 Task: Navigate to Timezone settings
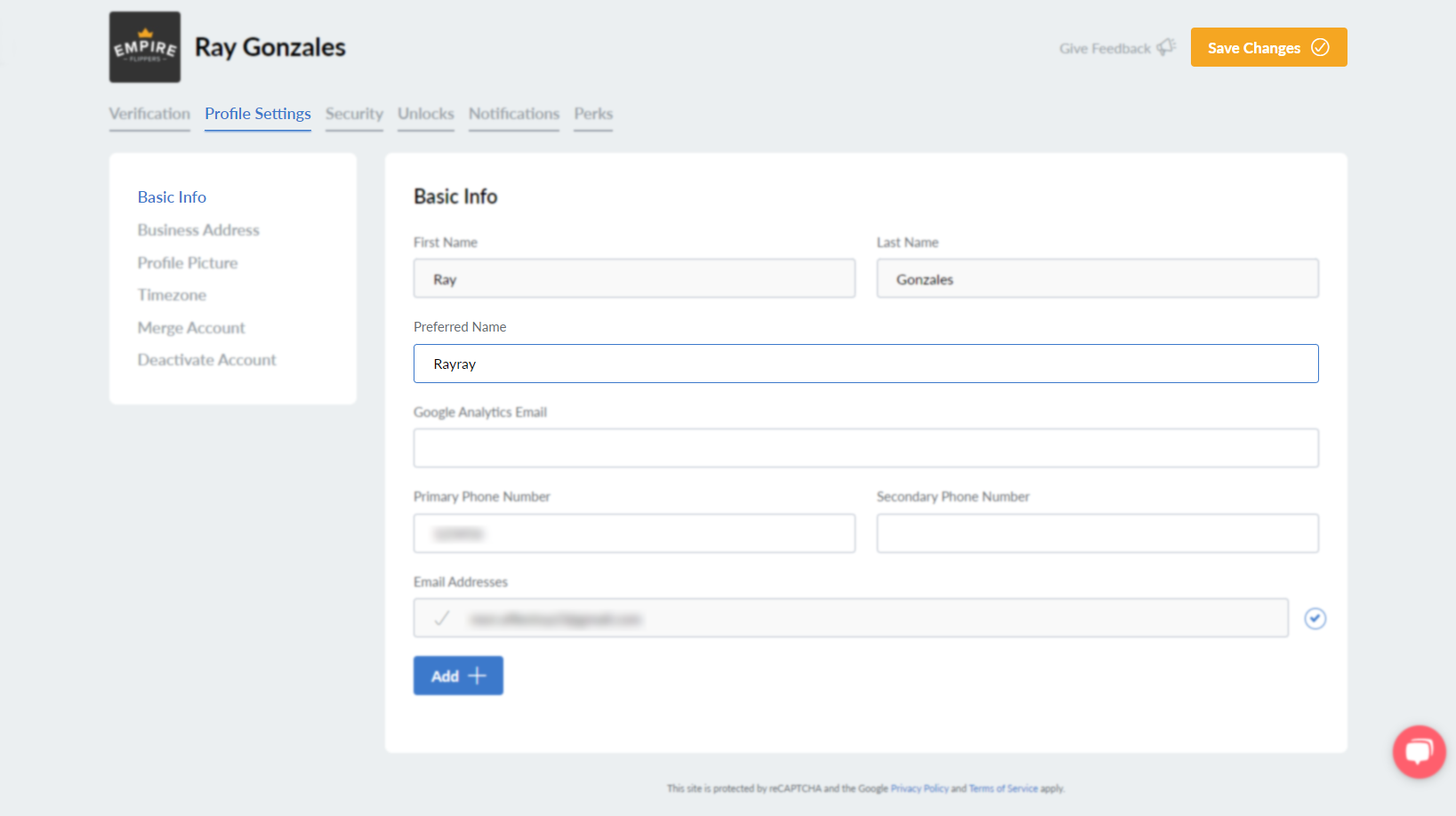(172, 295)
